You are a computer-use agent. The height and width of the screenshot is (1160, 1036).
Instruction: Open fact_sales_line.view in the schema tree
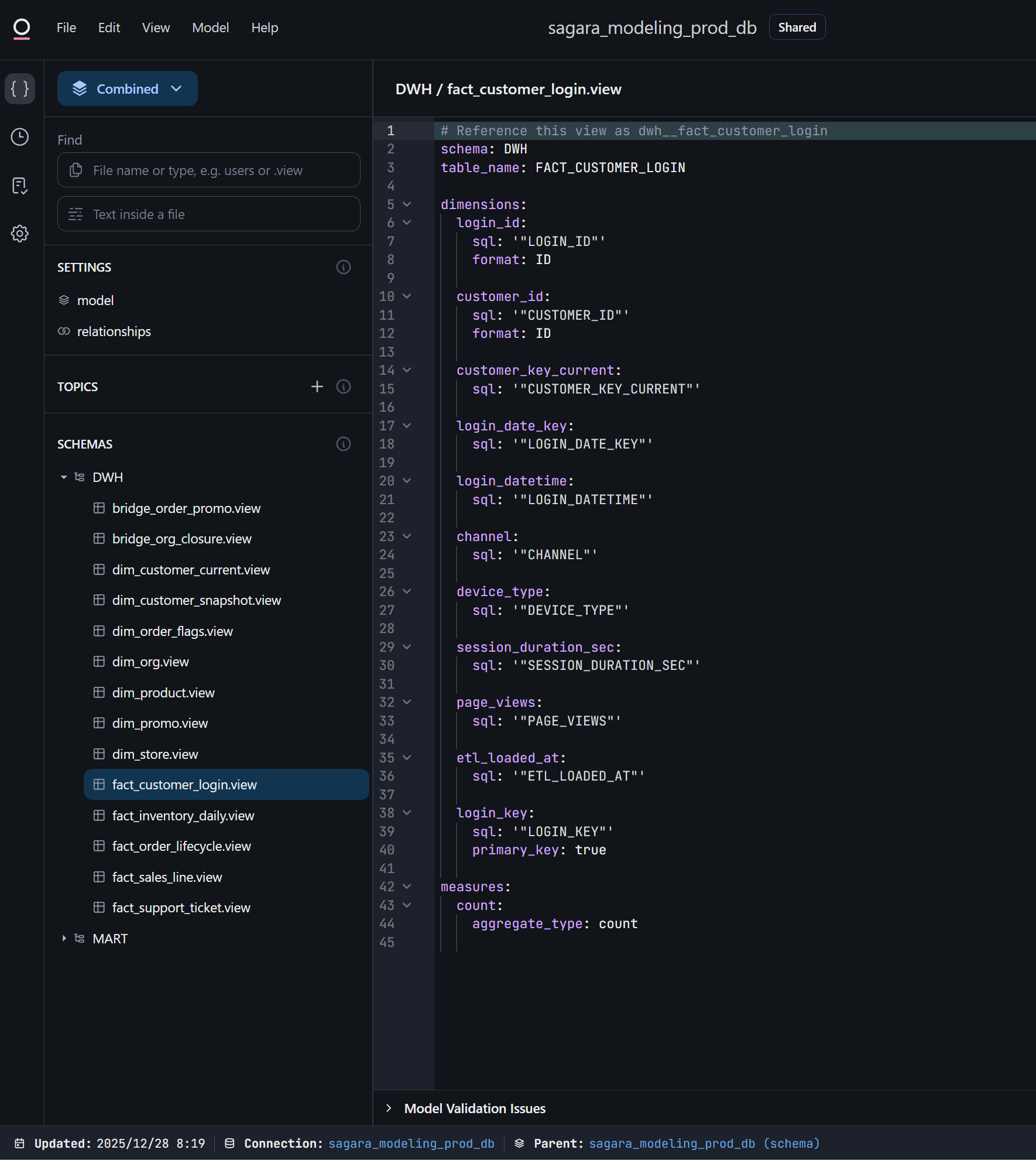coord(167,877)
